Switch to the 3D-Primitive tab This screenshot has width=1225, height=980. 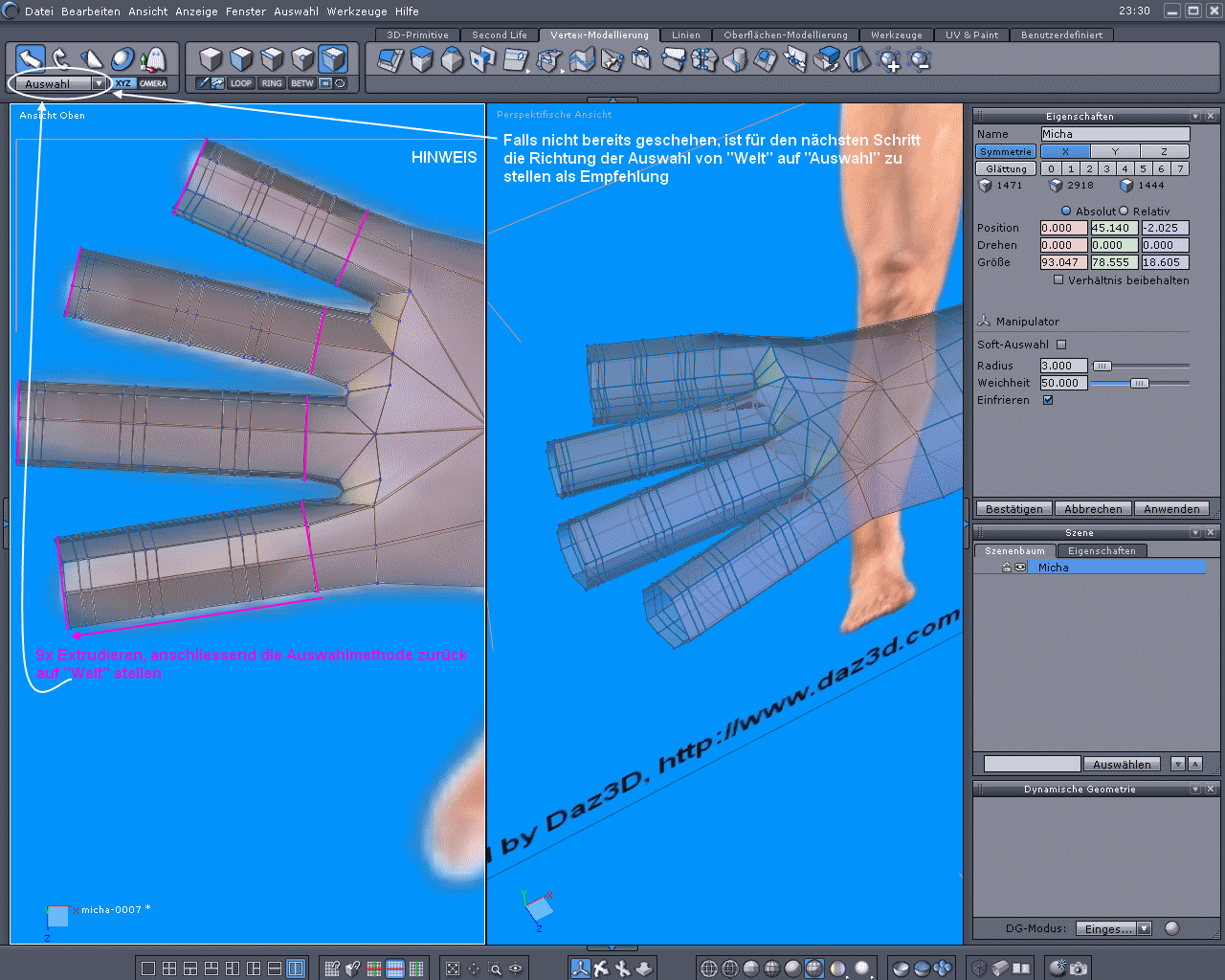point(417,35)
